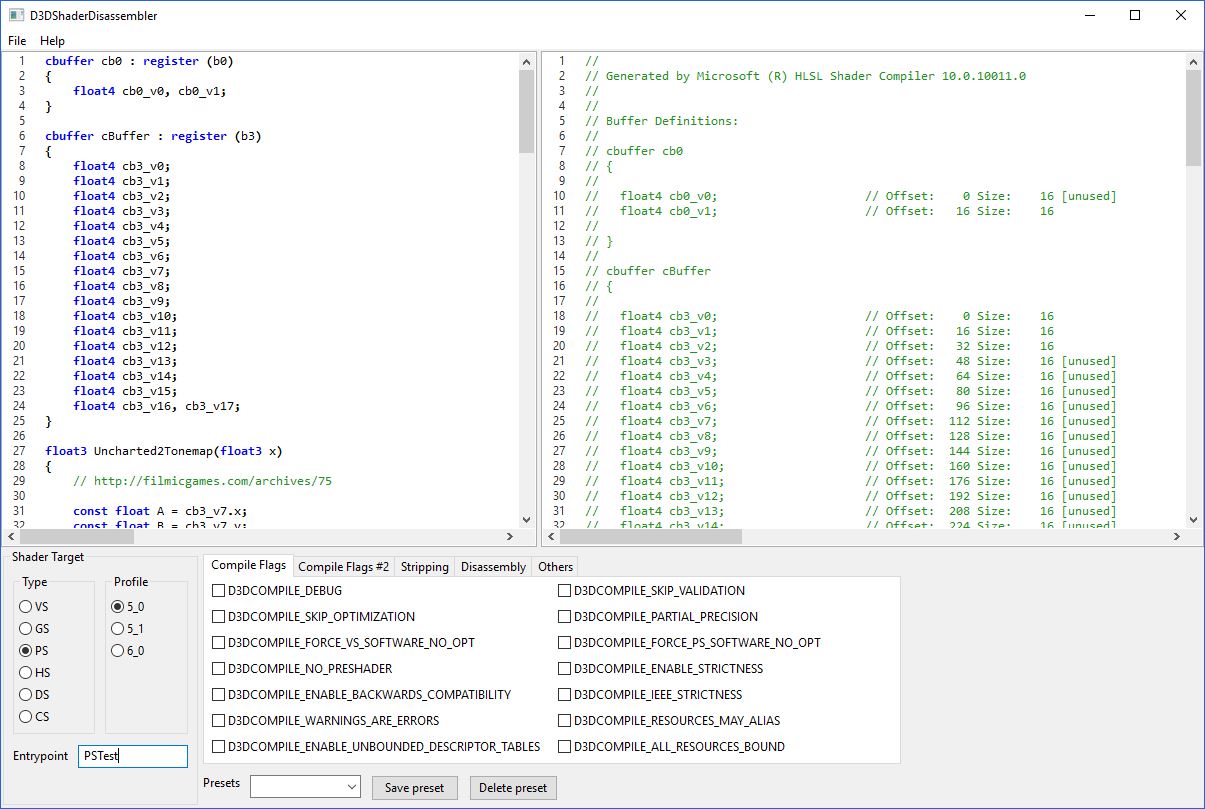Open the Stripping tab
This screenshot has width=1205, height=809.
pos(425,566)
